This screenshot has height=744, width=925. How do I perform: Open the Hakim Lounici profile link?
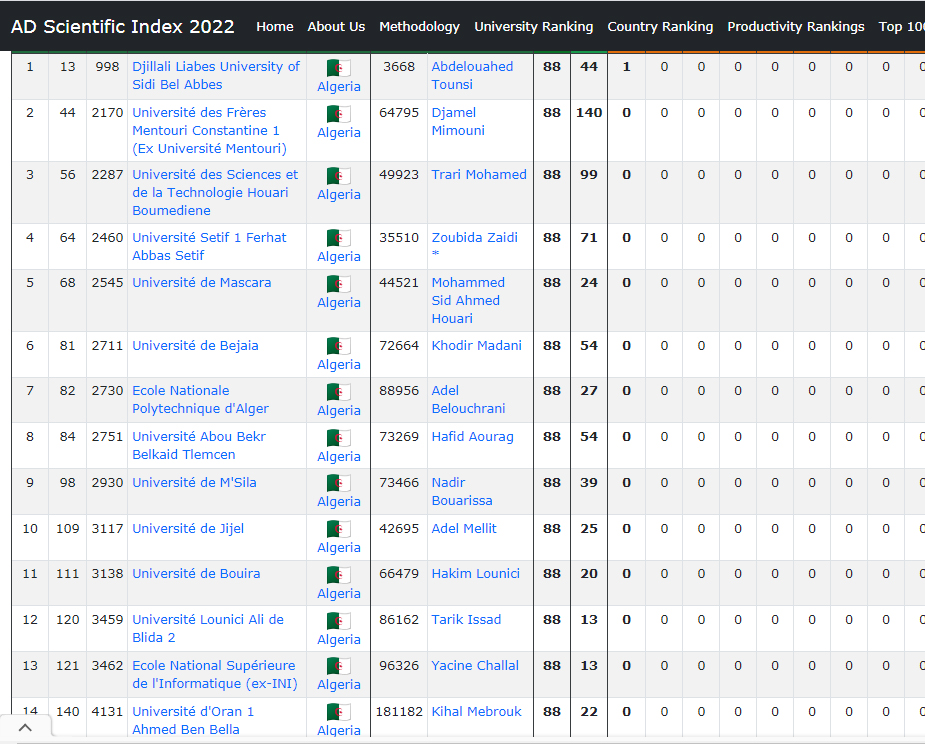[x=475, y=573]
